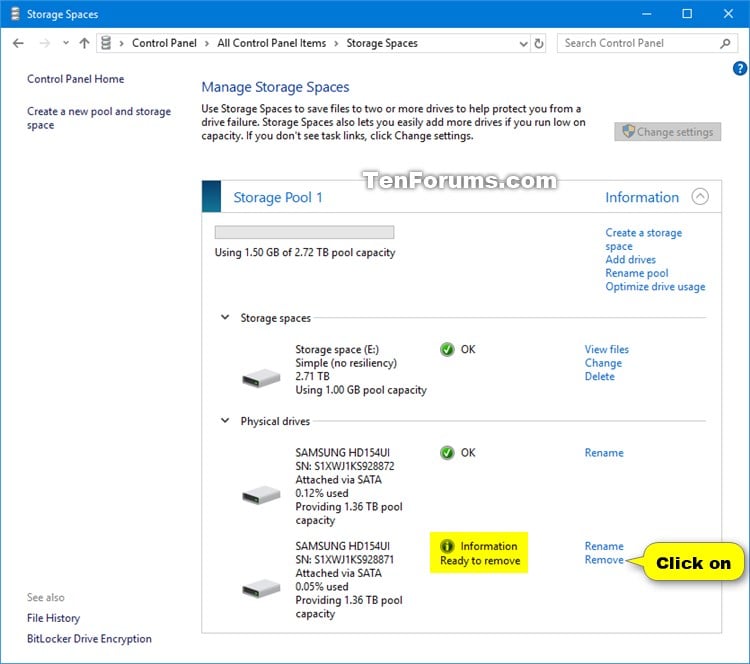Image resolution: width=750 pixels, height=664 pixels.
Task: Maximize the Storage Spaces window
Action: [687, 13]
